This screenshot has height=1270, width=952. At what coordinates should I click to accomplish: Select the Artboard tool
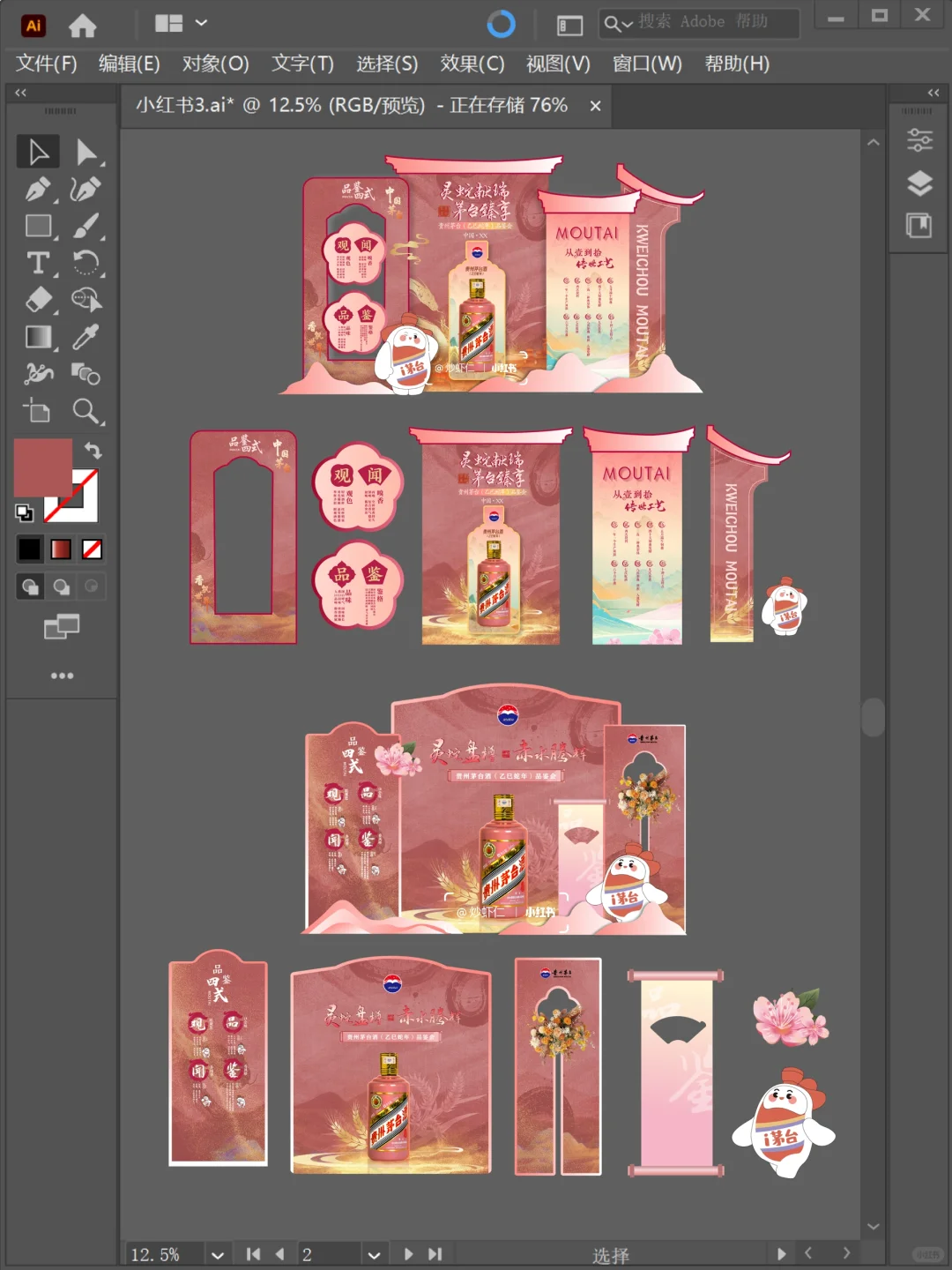38,411
